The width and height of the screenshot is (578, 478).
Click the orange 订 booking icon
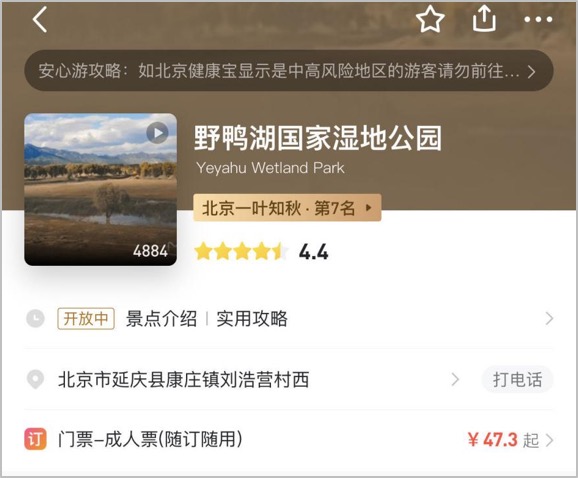(x=35, y=439)
